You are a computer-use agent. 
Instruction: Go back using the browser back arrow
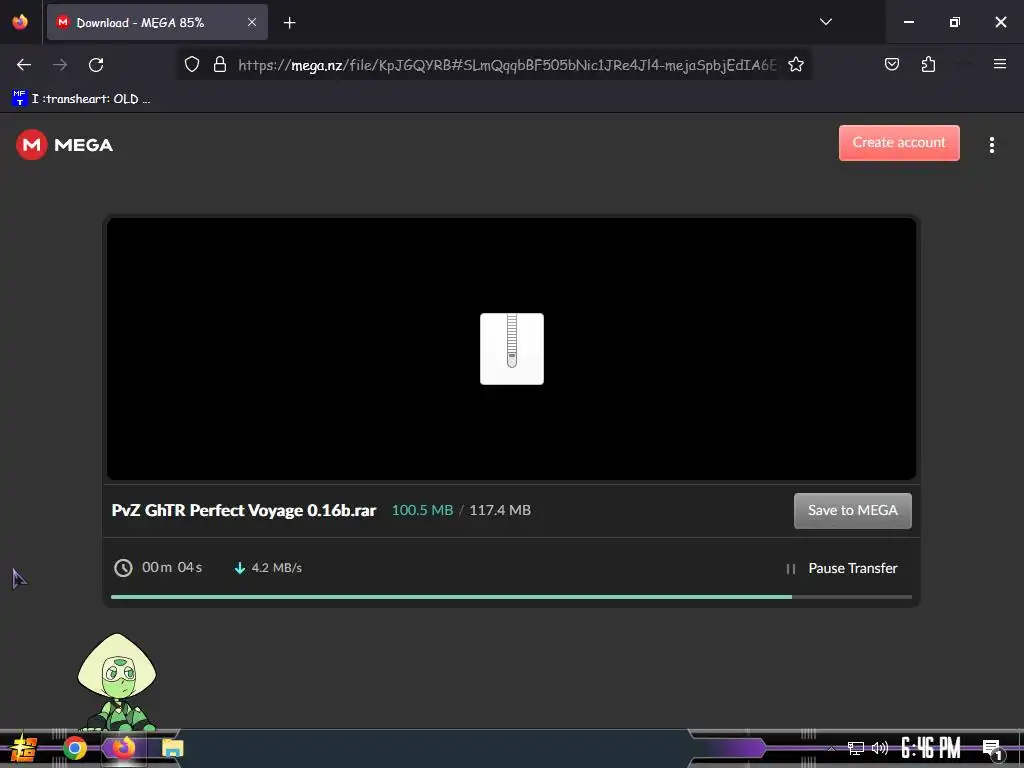click(24, 65)
